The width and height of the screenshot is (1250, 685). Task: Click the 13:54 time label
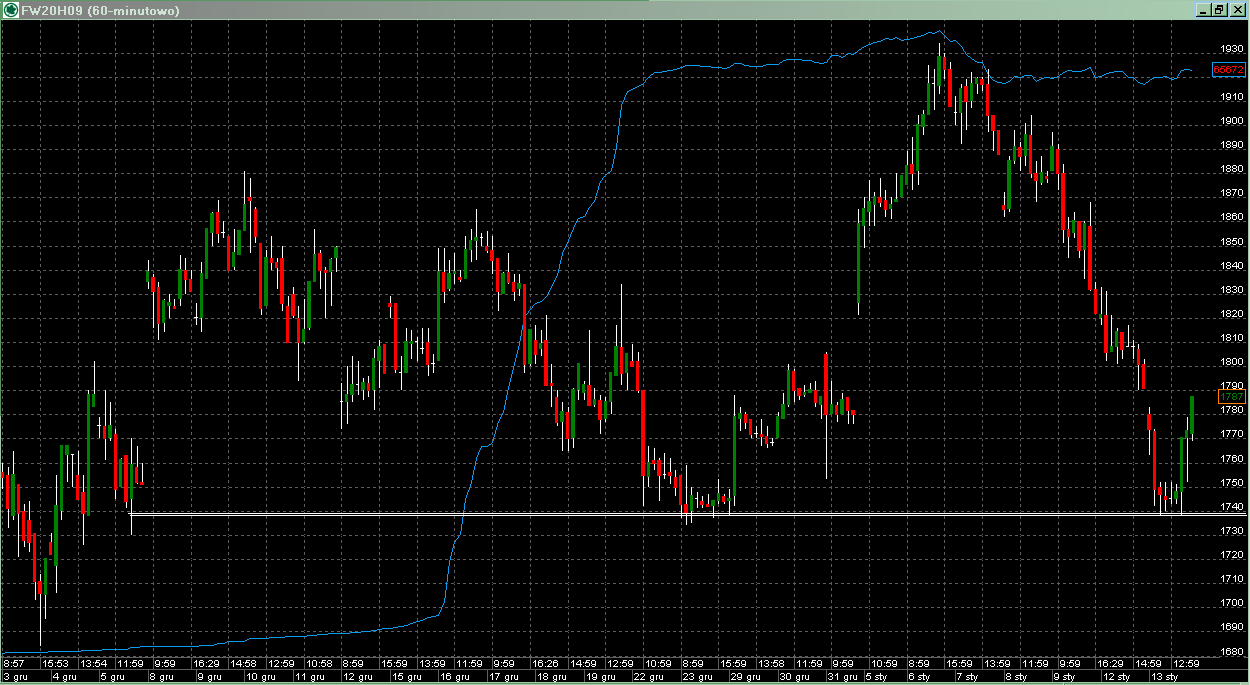tap(93, 664)
